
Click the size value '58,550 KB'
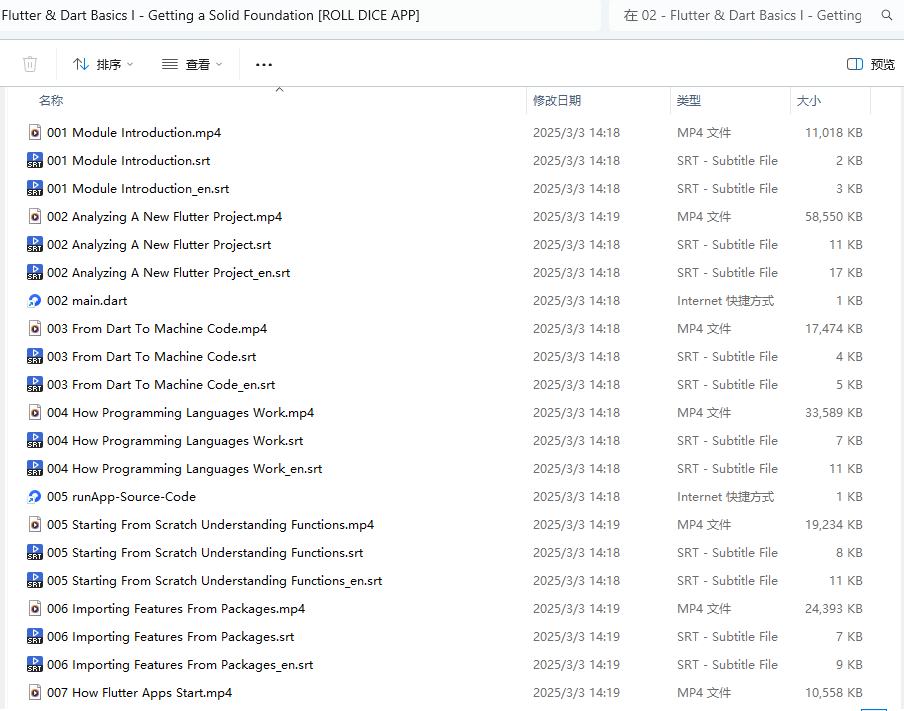(x=834, y=217)
